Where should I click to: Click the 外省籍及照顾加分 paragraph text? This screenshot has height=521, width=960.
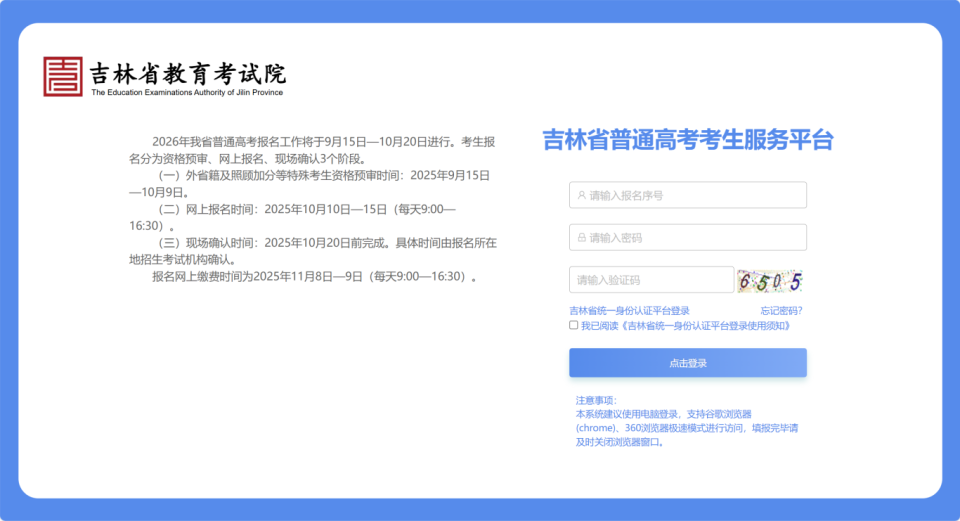point(310,184)
